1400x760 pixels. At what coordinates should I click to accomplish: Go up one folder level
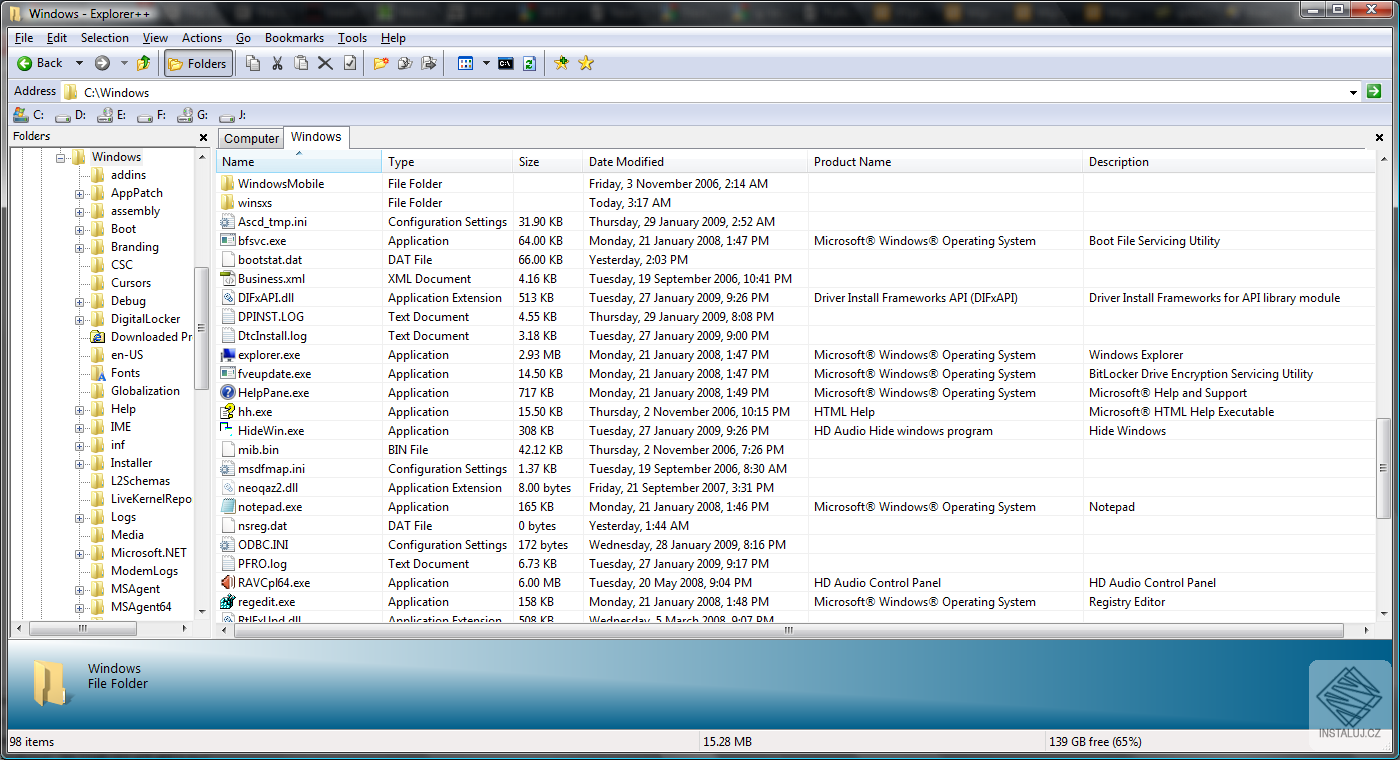coord(144,63)
